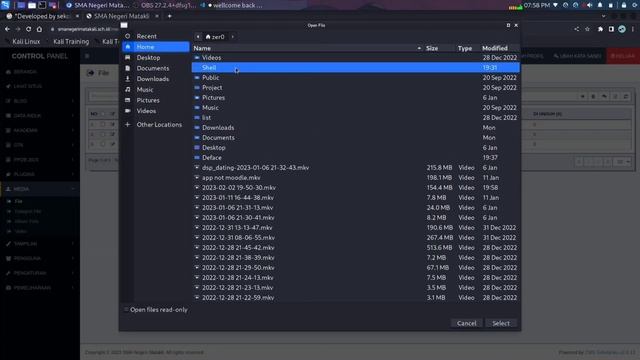
Task: Switch to Developed by browser tab
Action: point(42,16)
